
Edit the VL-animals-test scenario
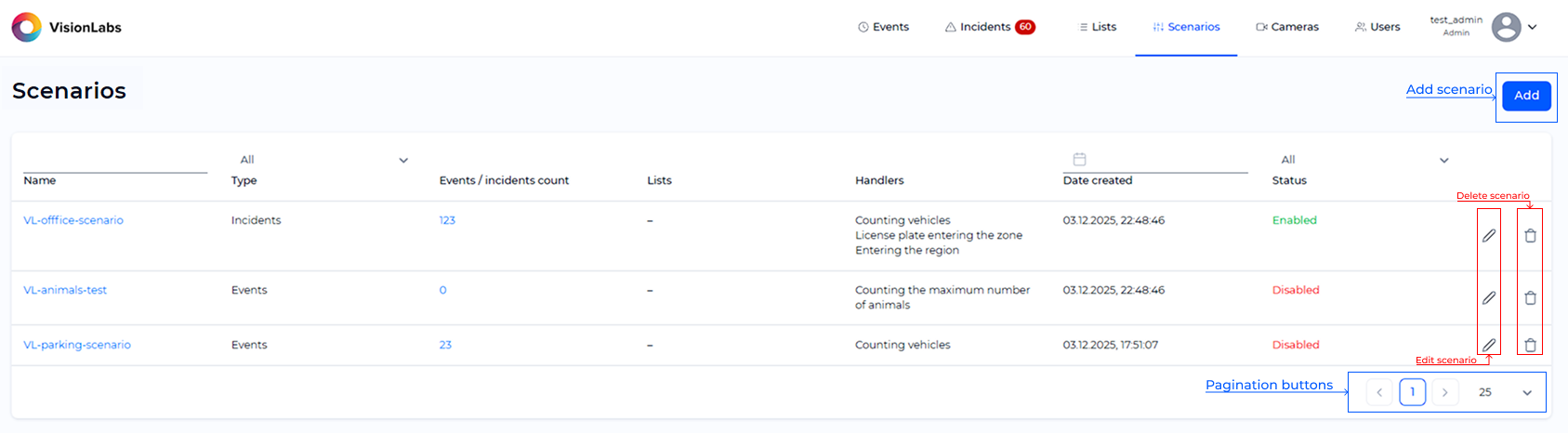[x=1488, y=298]
